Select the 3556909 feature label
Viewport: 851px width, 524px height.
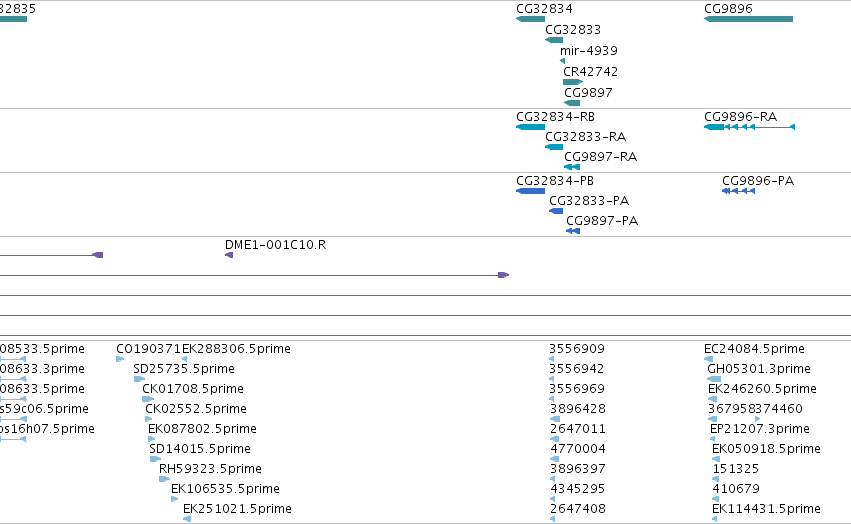(577, 349)
